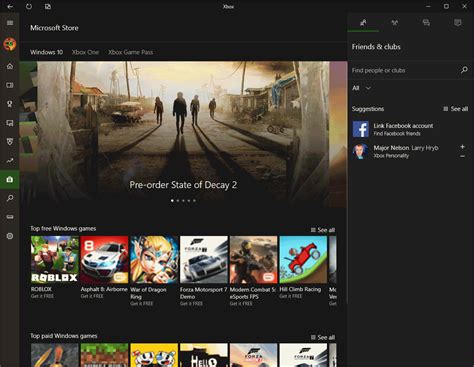Open Major Nelson's profile picture
474x367 pixels.
click(x=361, y=151)
